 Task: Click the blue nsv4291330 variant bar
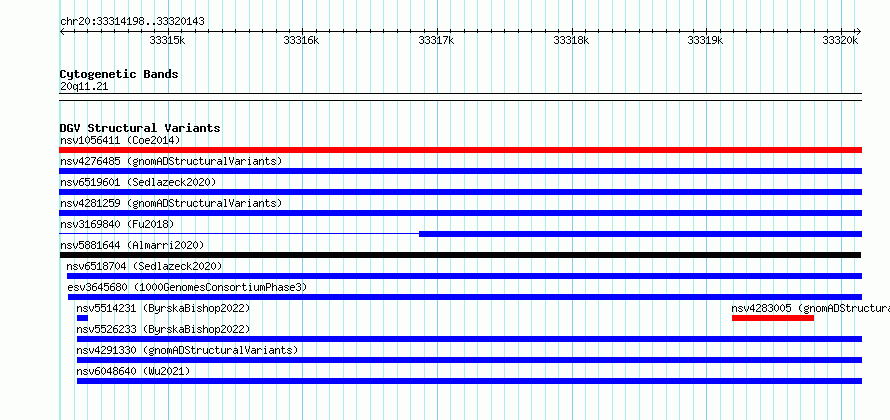(469, 360)
